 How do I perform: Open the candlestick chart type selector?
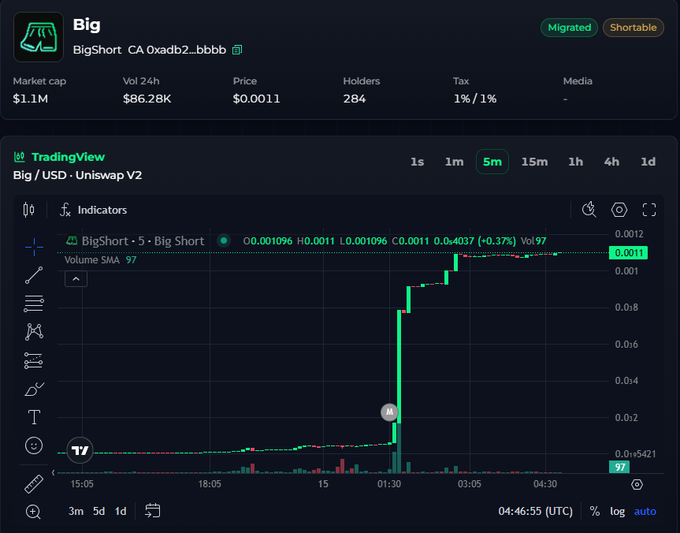click(x=29, y=210)
